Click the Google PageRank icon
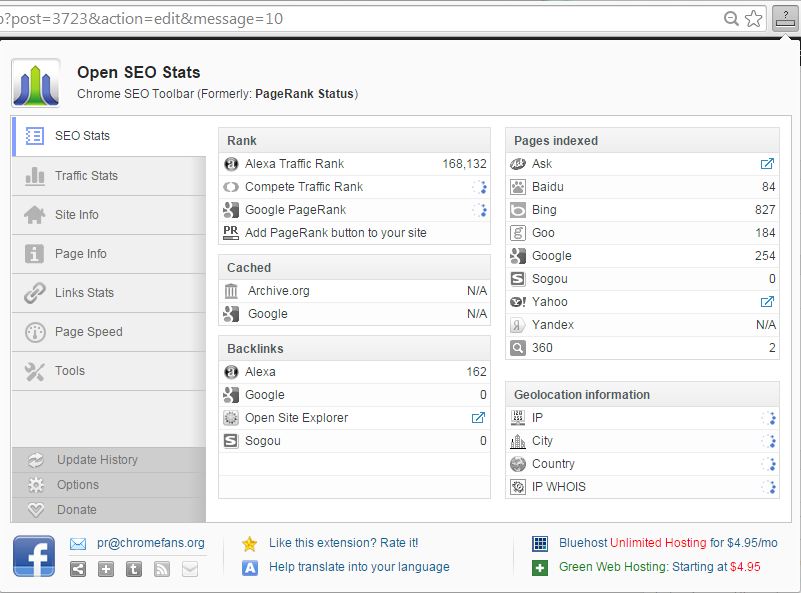 pos(231,210)
